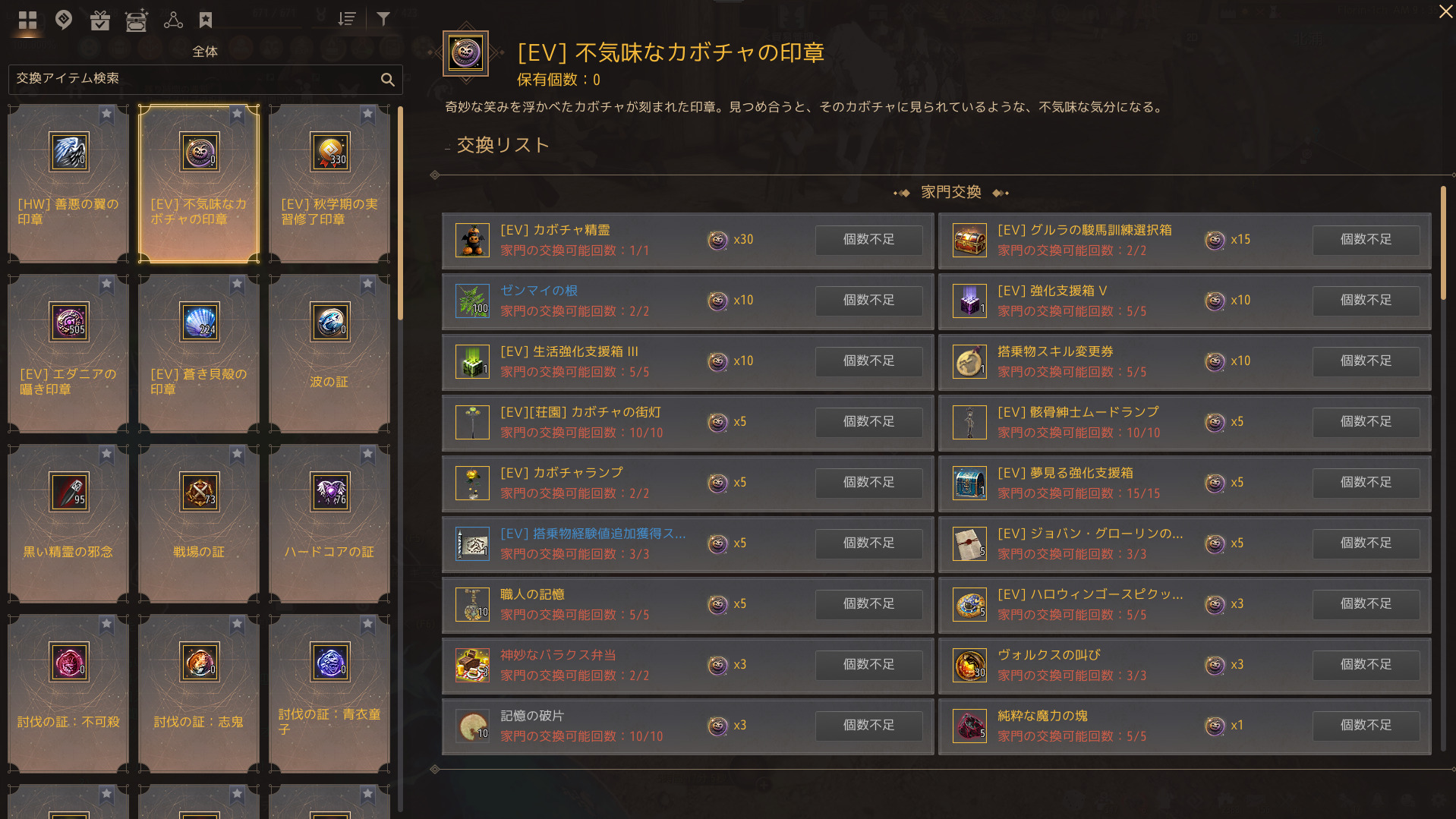
Task: Select the 蒼き貝殻の印章 card
Action: pyautogui.click(x=199, y=354)
